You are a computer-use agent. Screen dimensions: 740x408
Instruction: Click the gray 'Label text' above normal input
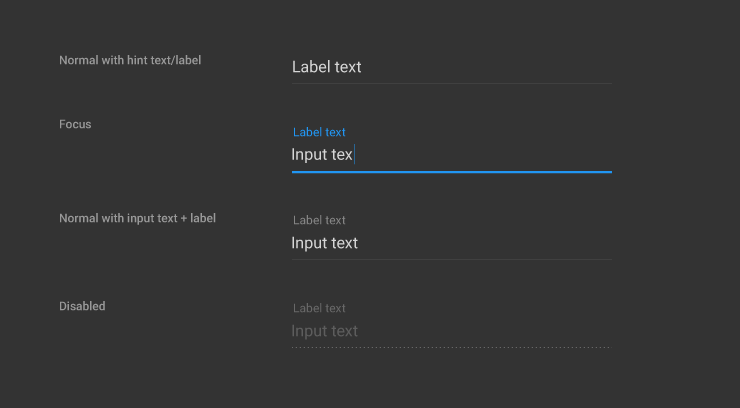click(319, 220)
